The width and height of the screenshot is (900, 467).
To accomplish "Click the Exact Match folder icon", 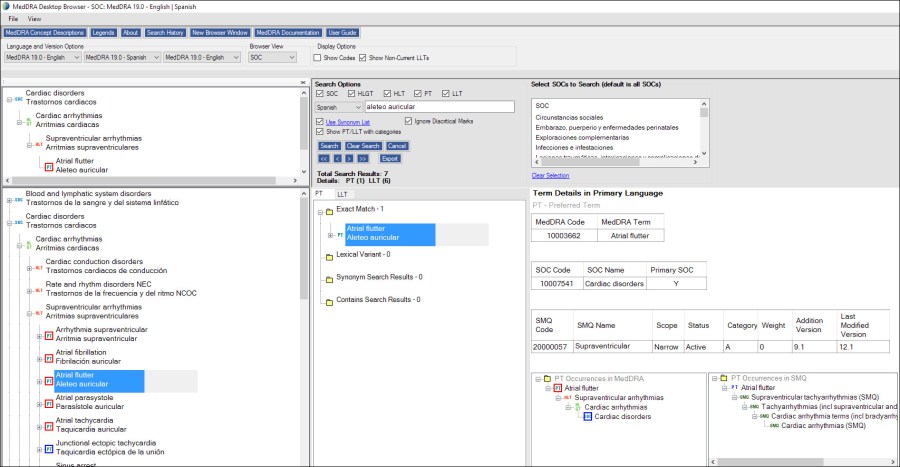I will pos(329,213).
